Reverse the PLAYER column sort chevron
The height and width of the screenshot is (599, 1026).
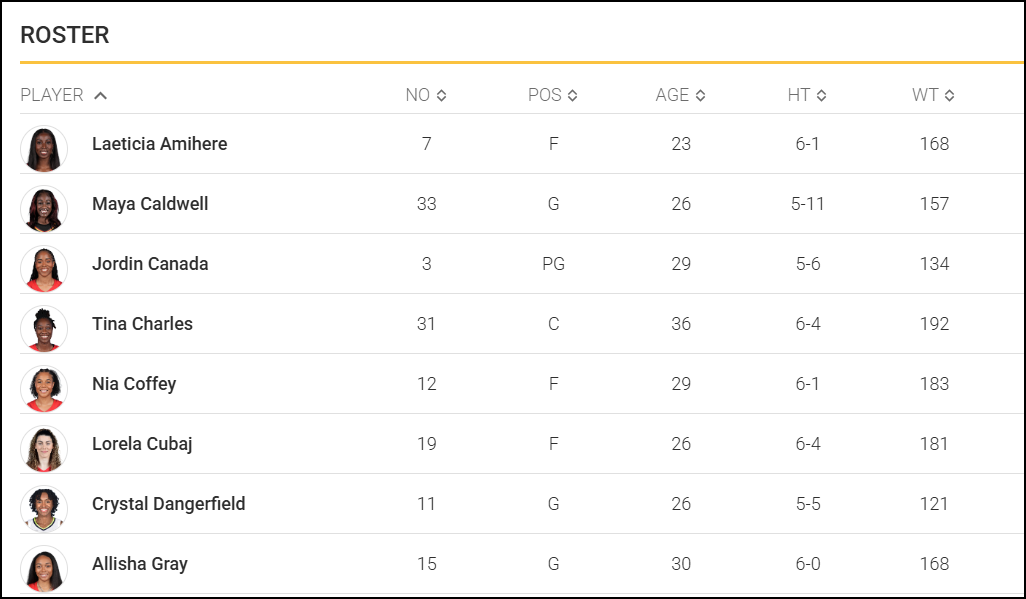100,96
